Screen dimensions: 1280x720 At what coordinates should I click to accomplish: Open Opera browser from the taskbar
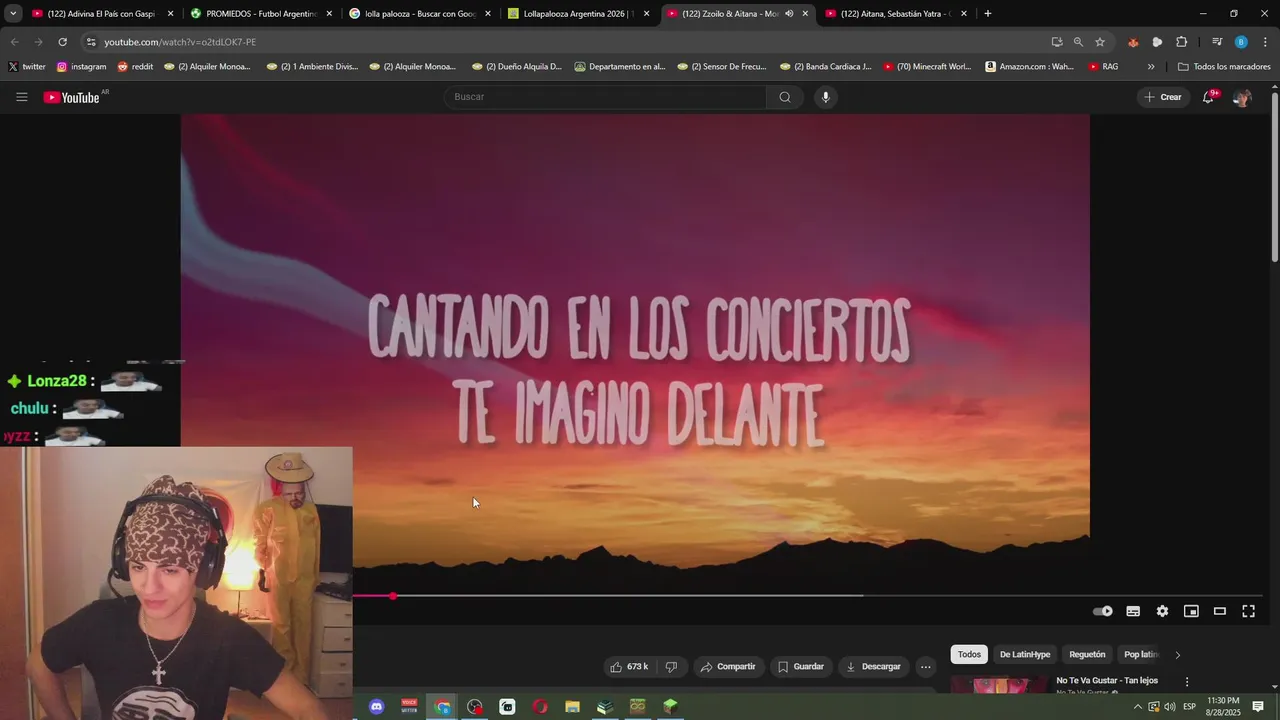tap(540, 707)
